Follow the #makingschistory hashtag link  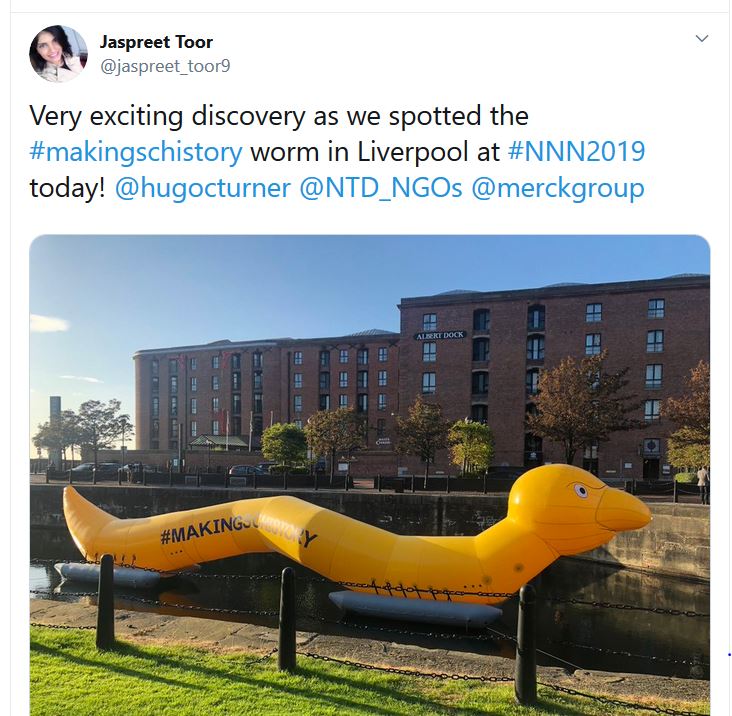136,152
